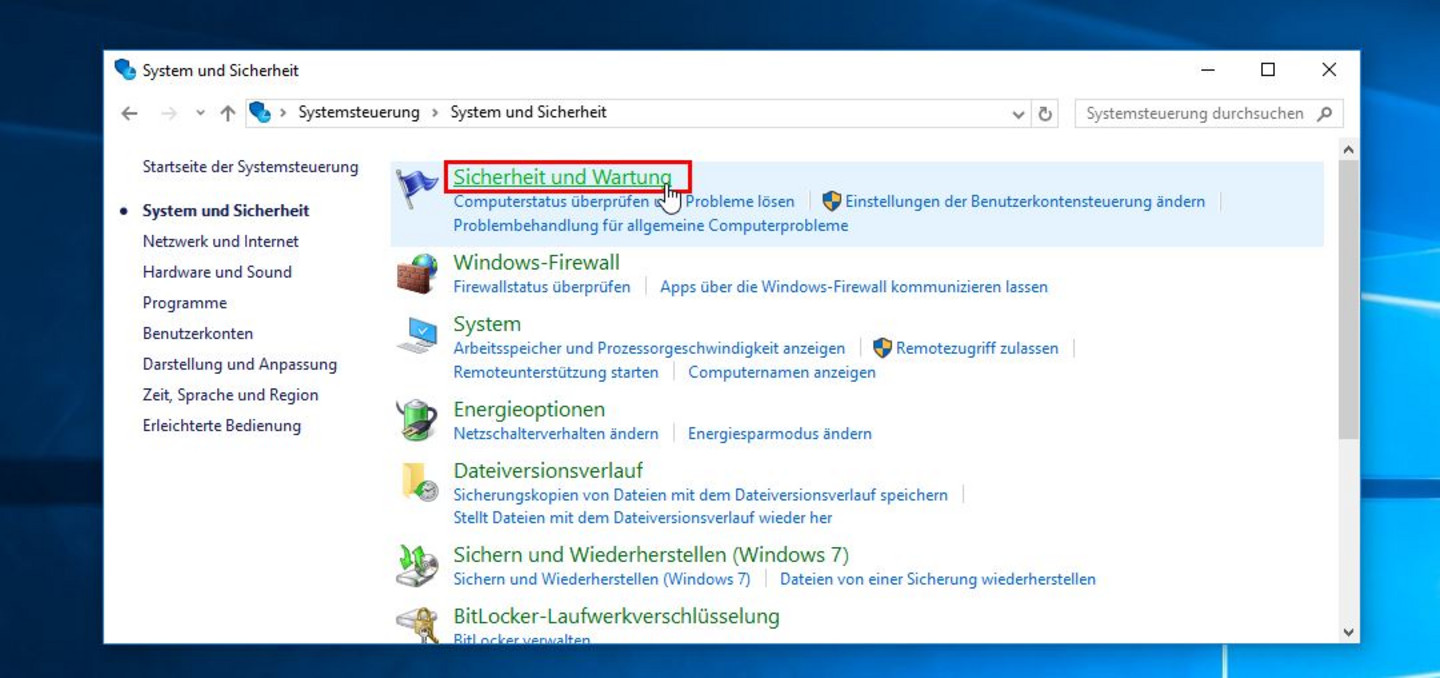1440x678 pixels.
Task: Go up one level with up arrow
Action: click(x=228, y=113)
